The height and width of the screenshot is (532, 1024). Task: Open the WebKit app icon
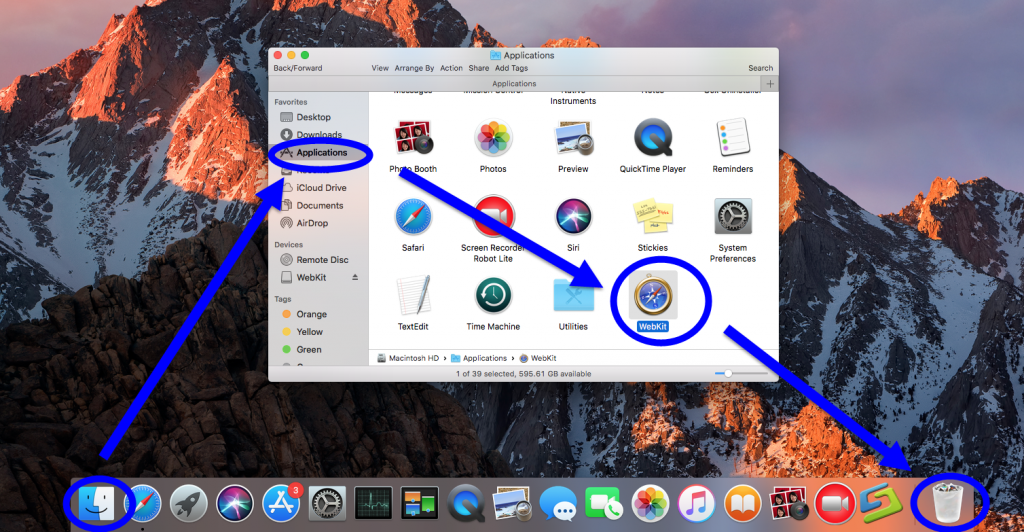(x=652, y=295)
